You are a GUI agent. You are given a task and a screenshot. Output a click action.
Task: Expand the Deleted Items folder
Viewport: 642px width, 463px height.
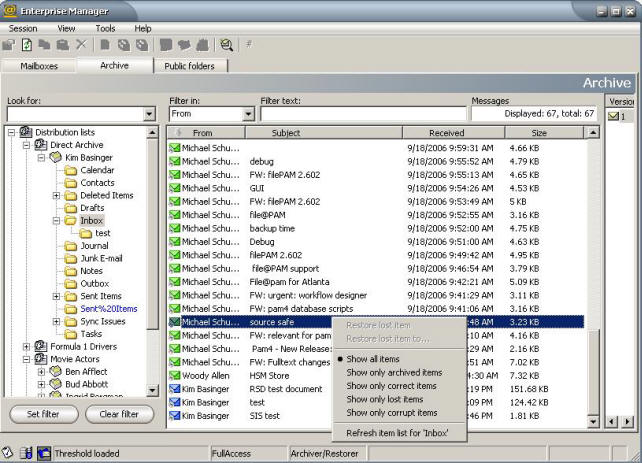point(57,196)
